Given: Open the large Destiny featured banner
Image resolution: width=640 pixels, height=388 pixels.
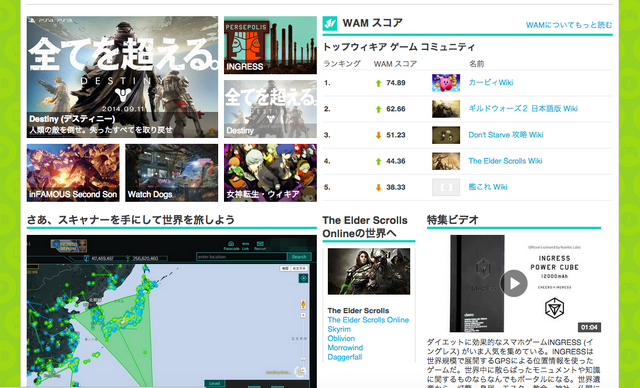Looking at the screenshot, I should pyautogui.click(x=122, y=77).
